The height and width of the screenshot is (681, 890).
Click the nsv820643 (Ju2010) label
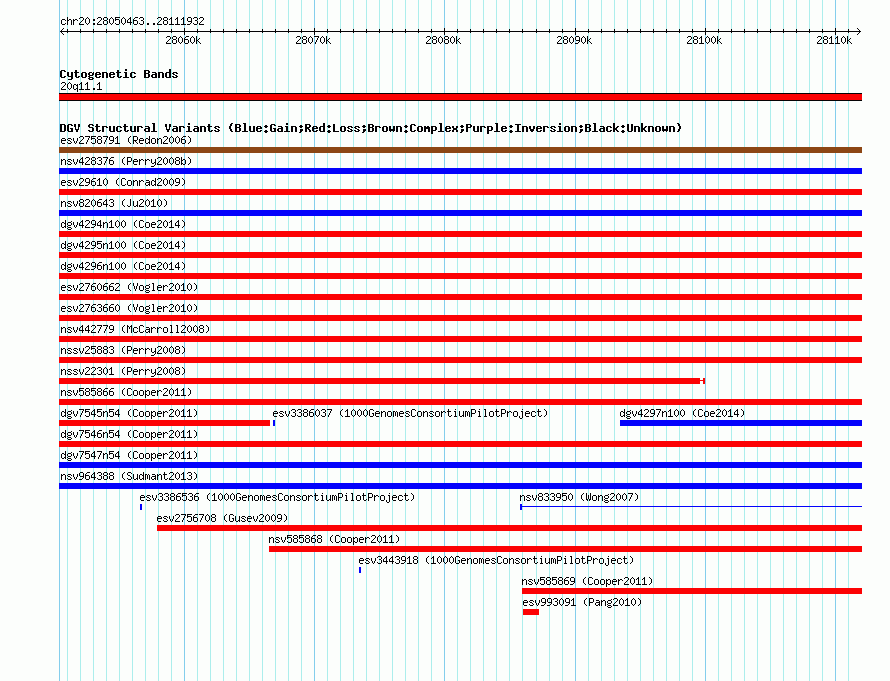point(114,203)
